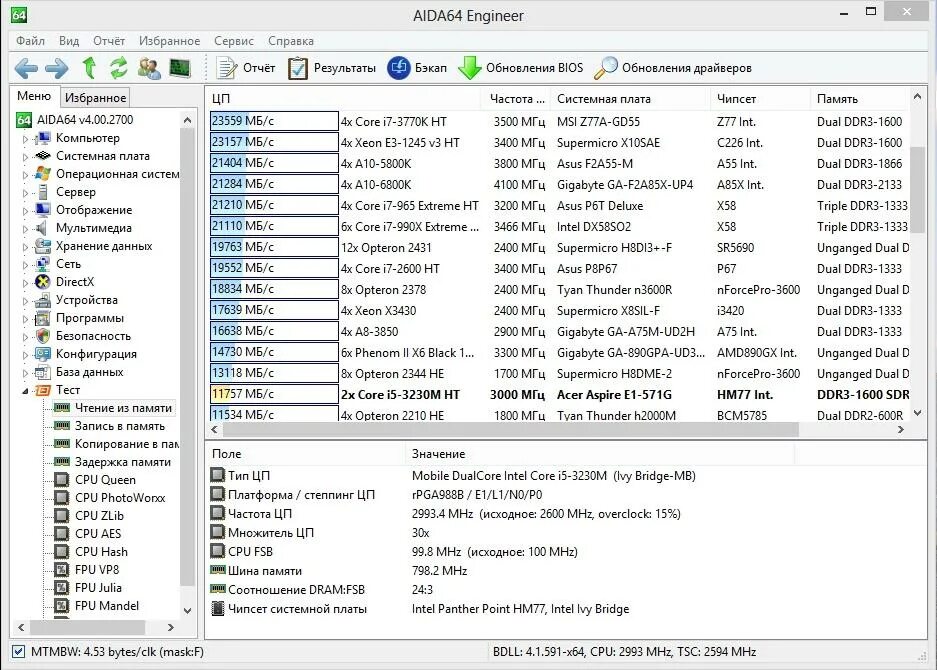Open the users icon in toolbar

149,68
